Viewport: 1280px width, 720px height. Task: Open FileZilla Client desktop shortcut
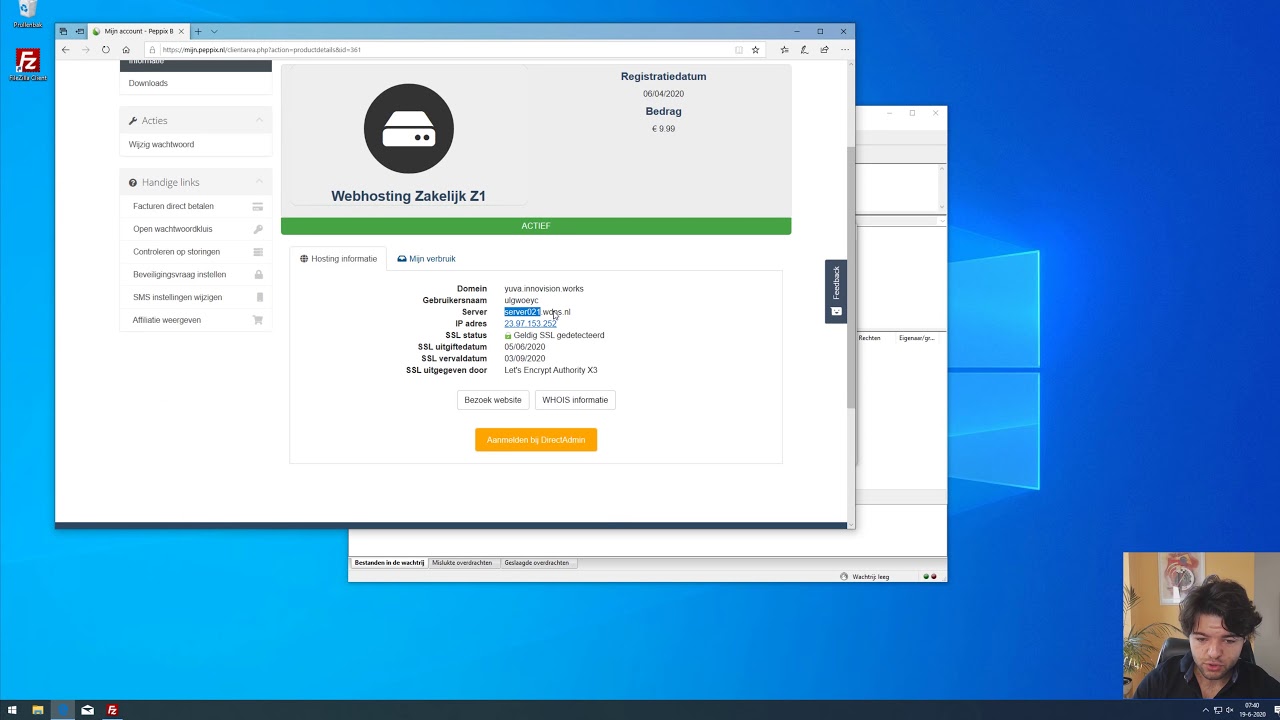point(28,65)
